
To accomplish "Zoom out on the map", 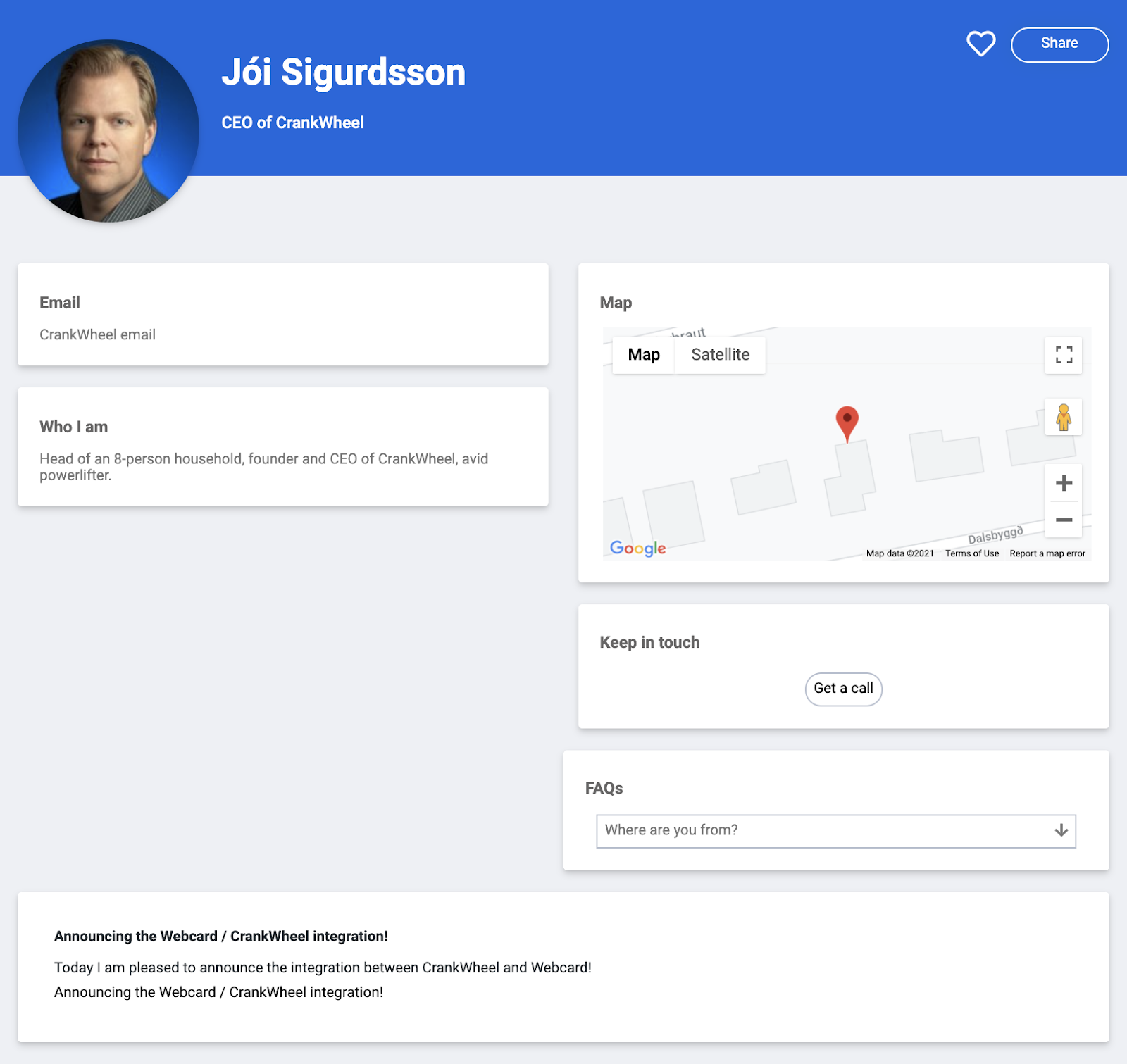I will click(1064, 520).
